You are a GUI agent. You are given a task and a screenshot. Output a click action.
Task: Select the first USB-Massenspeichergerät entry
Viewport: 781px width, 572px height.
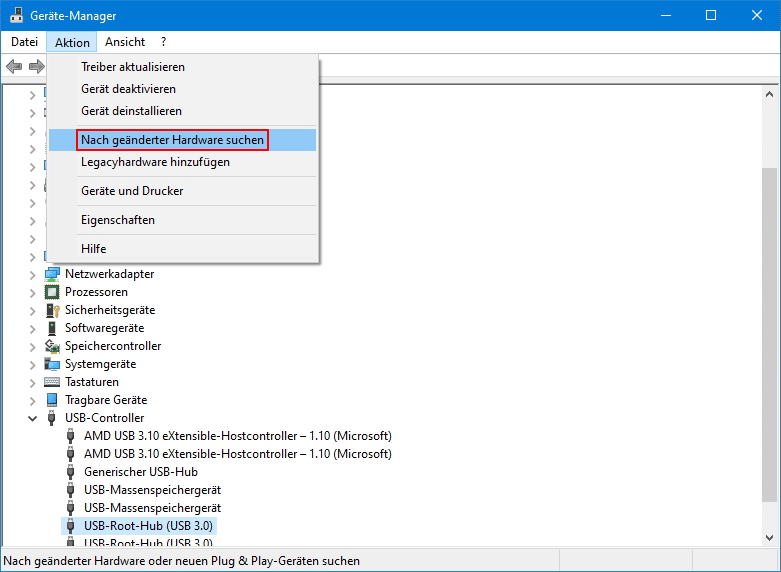152,490
